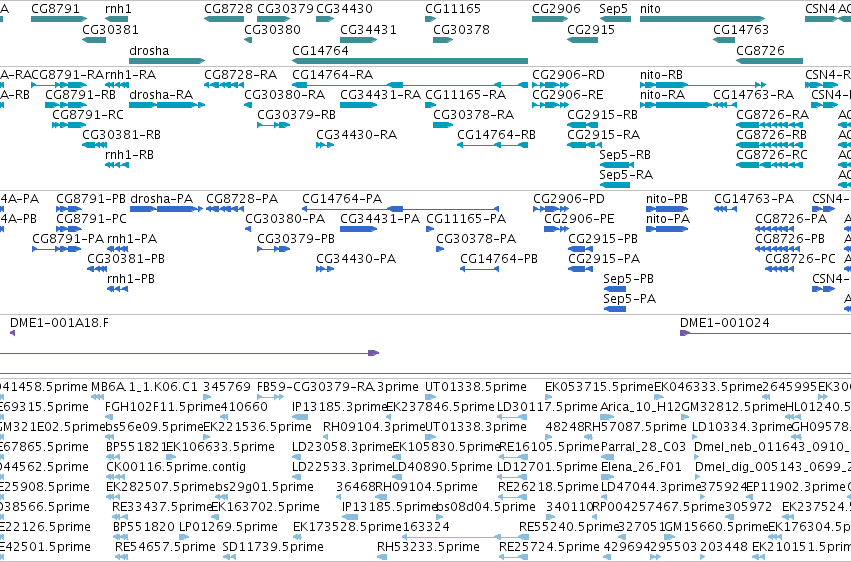Viewport: 851px width, 562px height.
Task: Select the FB59-CG30379-RA.3prime EST name
Action: [x=338, y=387]
